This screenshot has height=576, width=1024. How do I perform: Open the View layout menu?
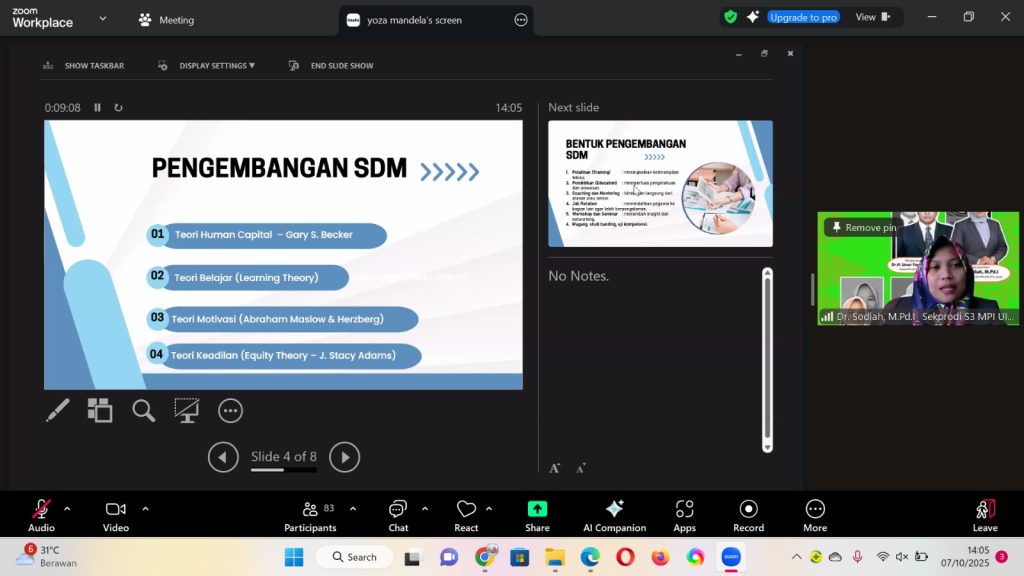coord(871,17)
